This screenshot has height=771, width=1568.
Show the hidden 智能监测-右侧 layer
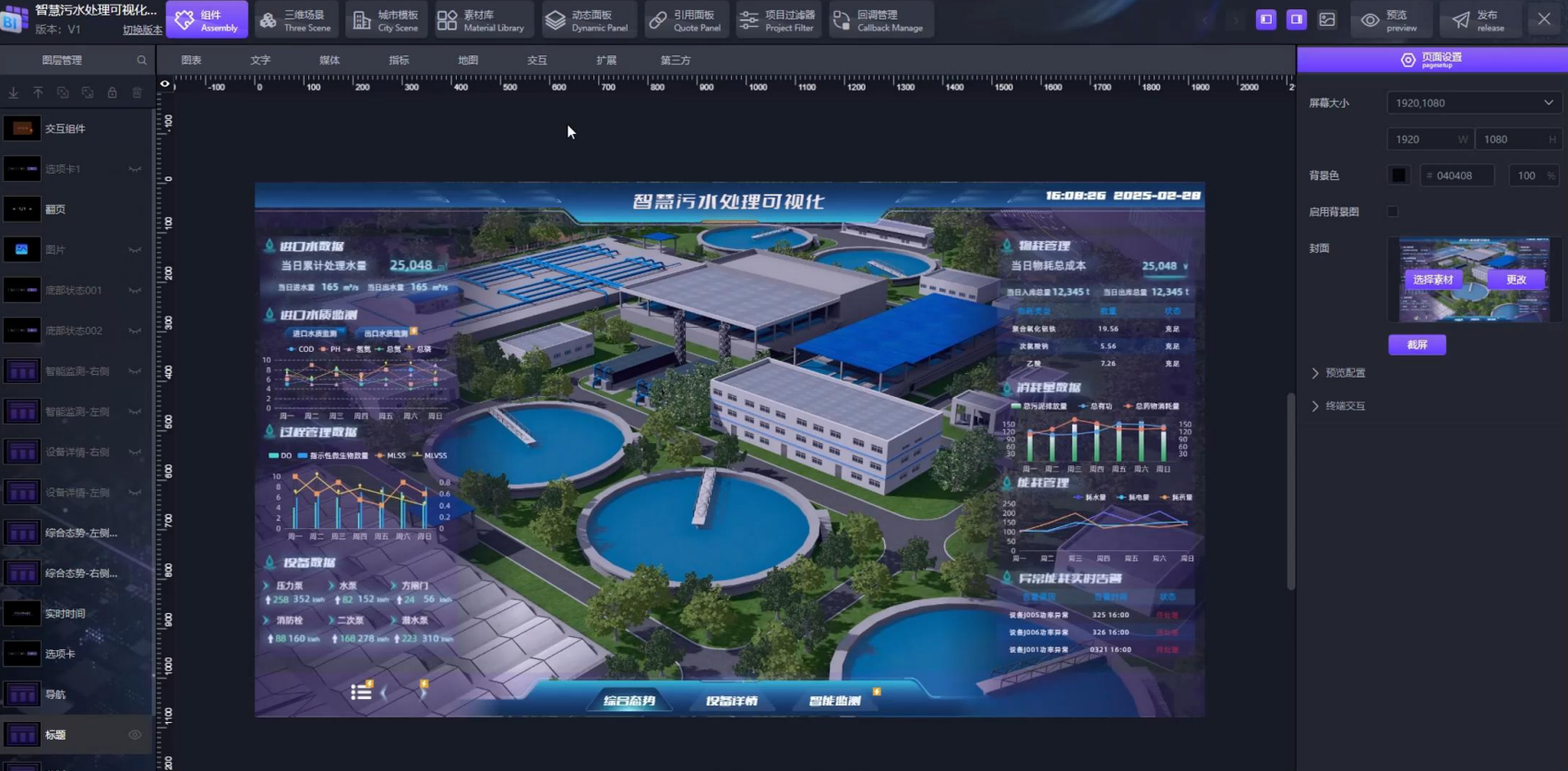point(135,371)
